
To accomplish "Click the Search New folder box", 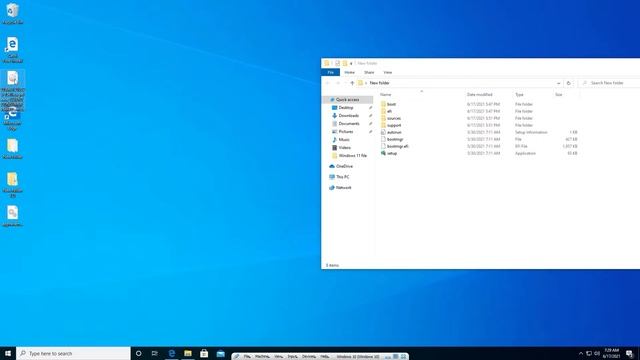I will (610, 83).
